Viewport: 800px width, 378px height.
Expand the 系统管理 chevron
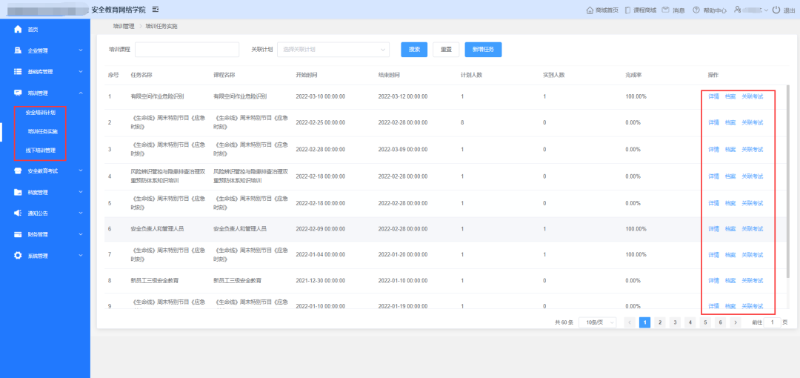tap(81, 256)
